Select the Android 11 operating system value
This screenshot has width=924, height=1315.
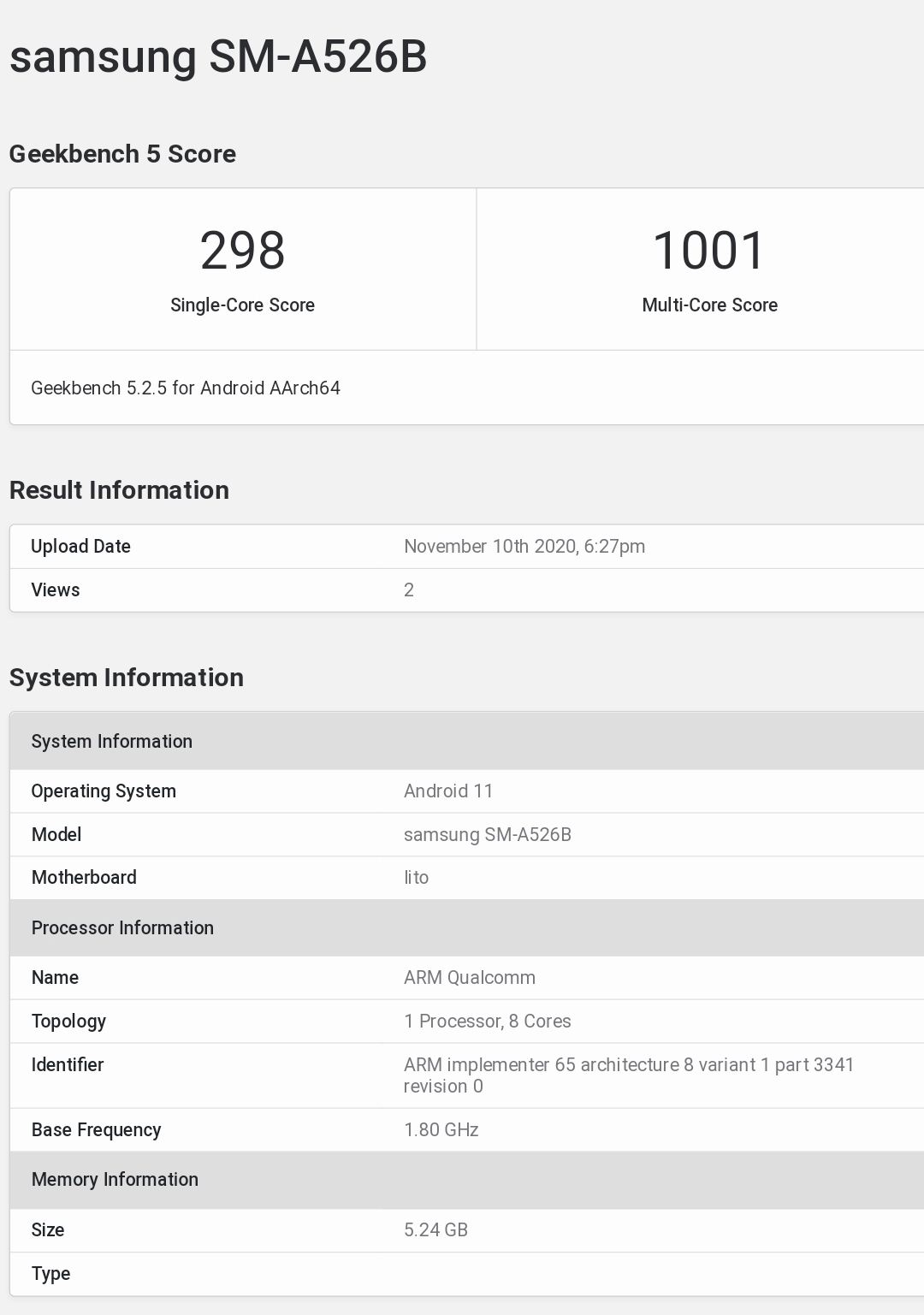click(x=448, y=791)
